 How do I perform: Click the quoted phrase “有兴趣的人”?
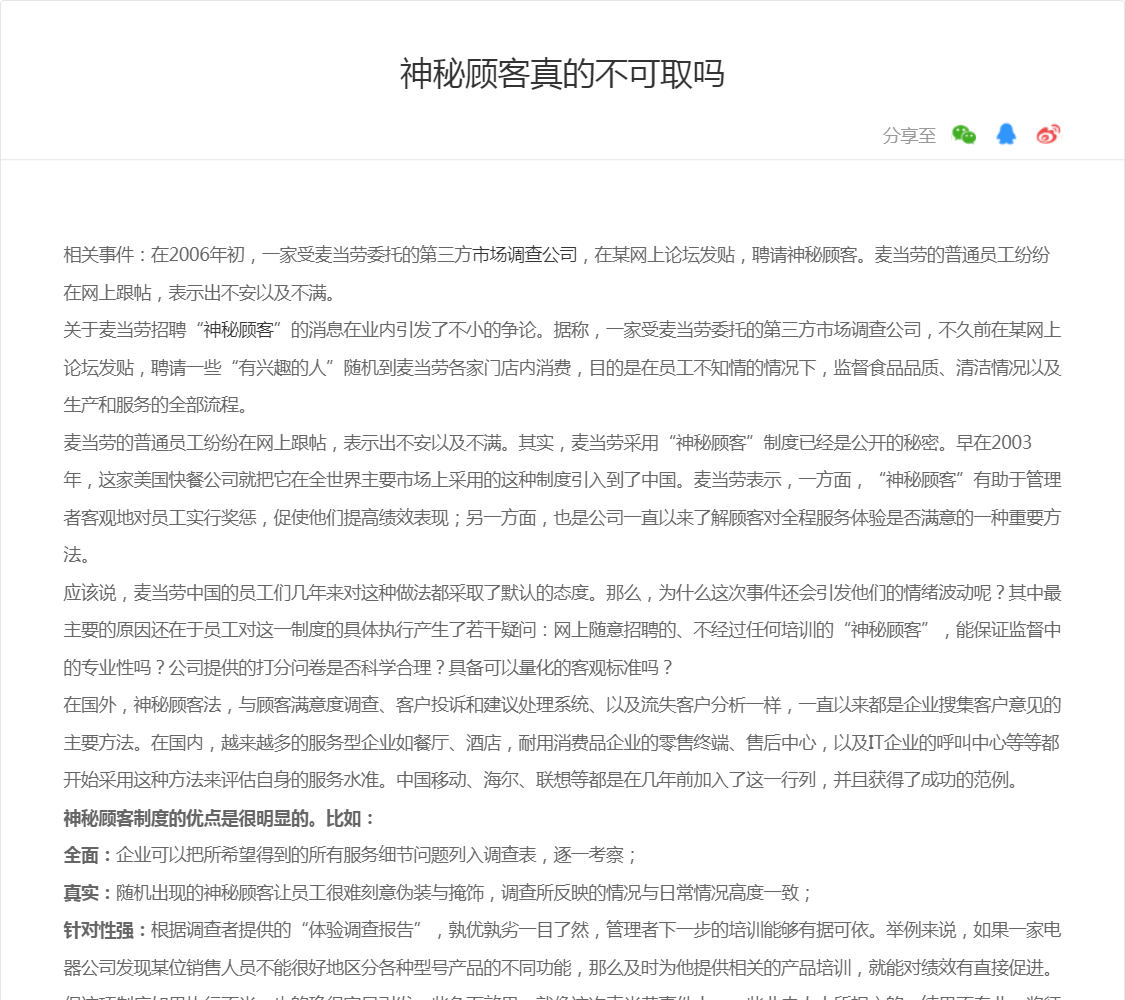click(282, 368)
